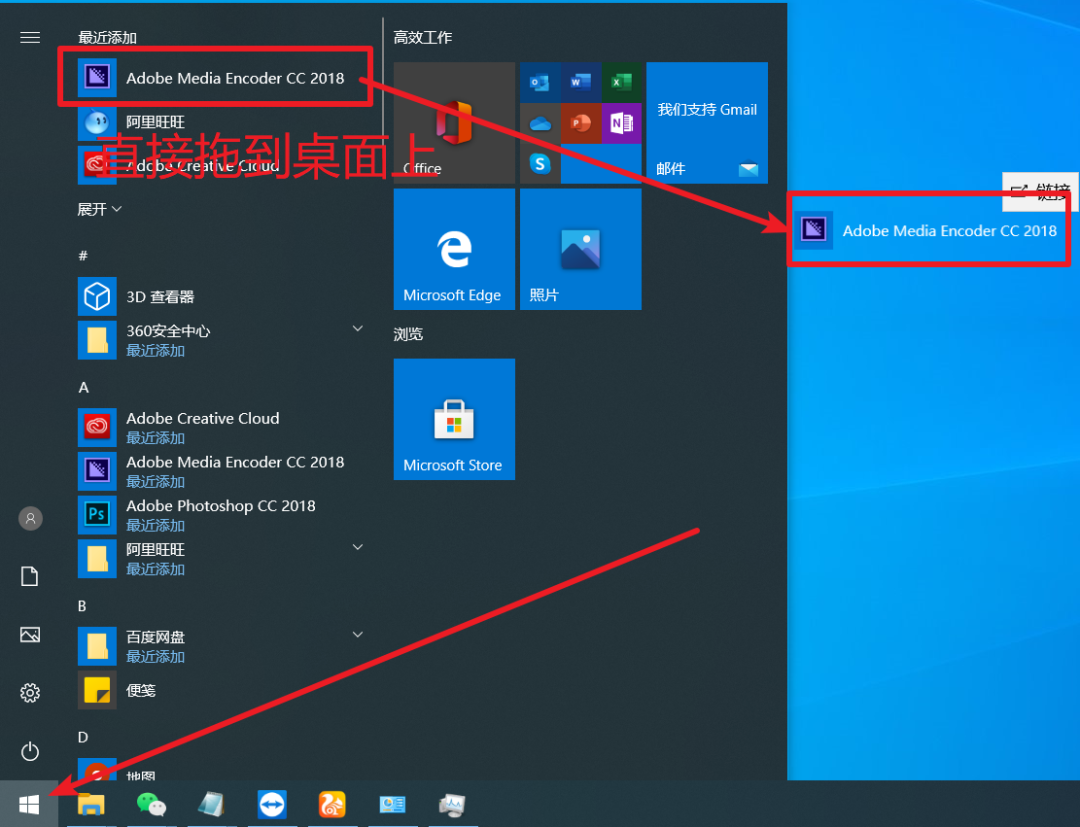Click the D section letter header
Screen dimensions: 1080x827
(x=83, y=737)
